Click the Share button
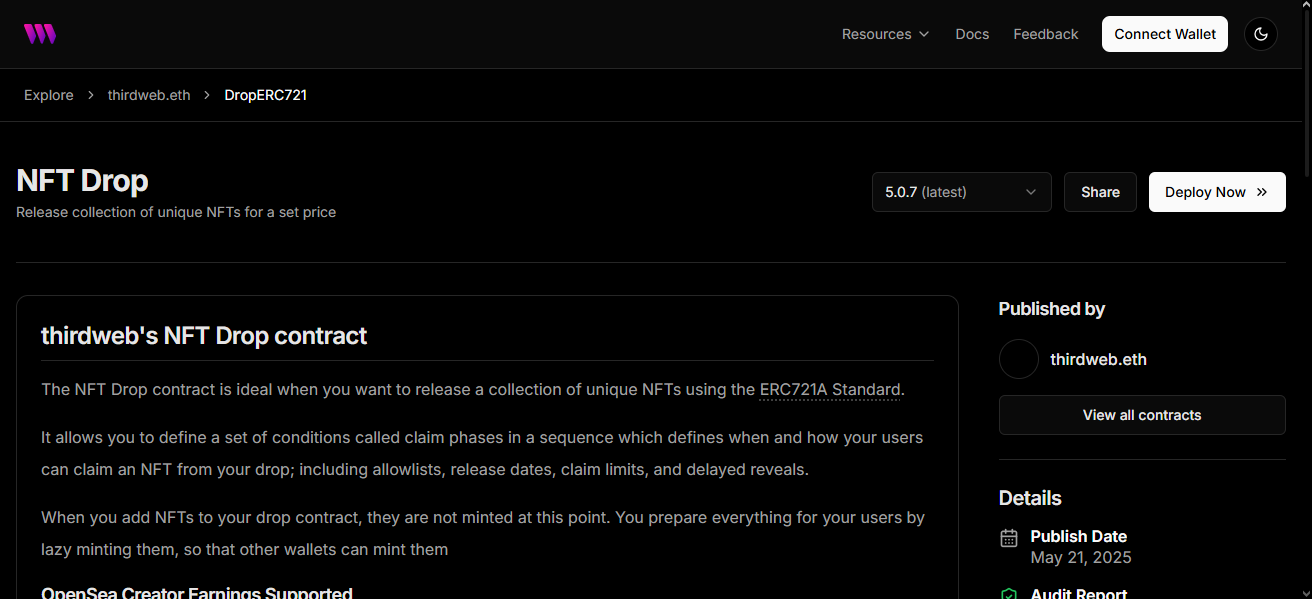The height and width of the screenshot is (599, 1312). (1100, 192)
